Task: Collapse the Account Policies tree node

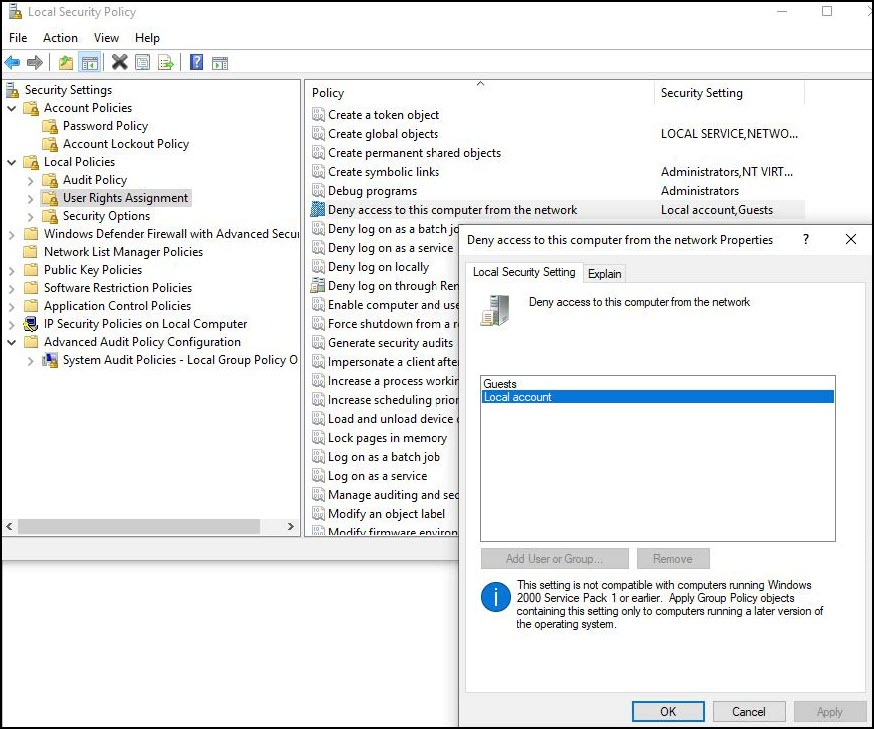Action: click(12, 108)
